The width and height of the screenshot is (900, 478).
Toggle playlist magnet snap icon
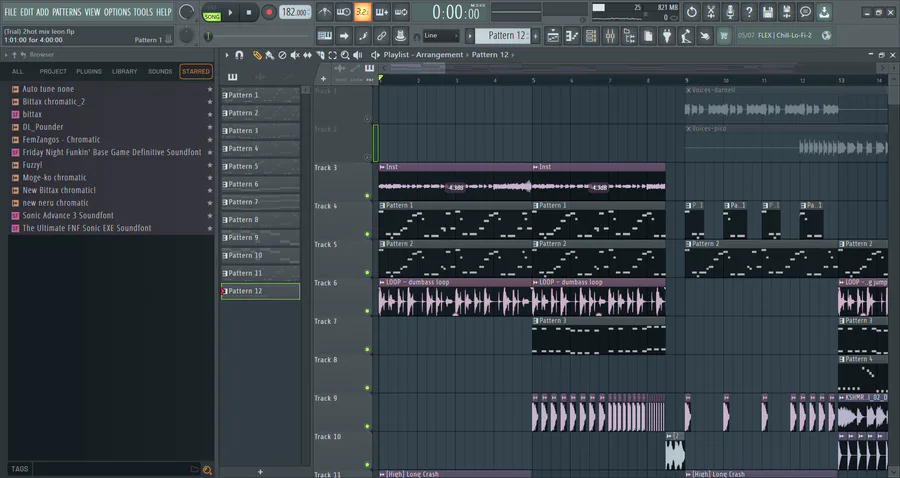point(239,55)
